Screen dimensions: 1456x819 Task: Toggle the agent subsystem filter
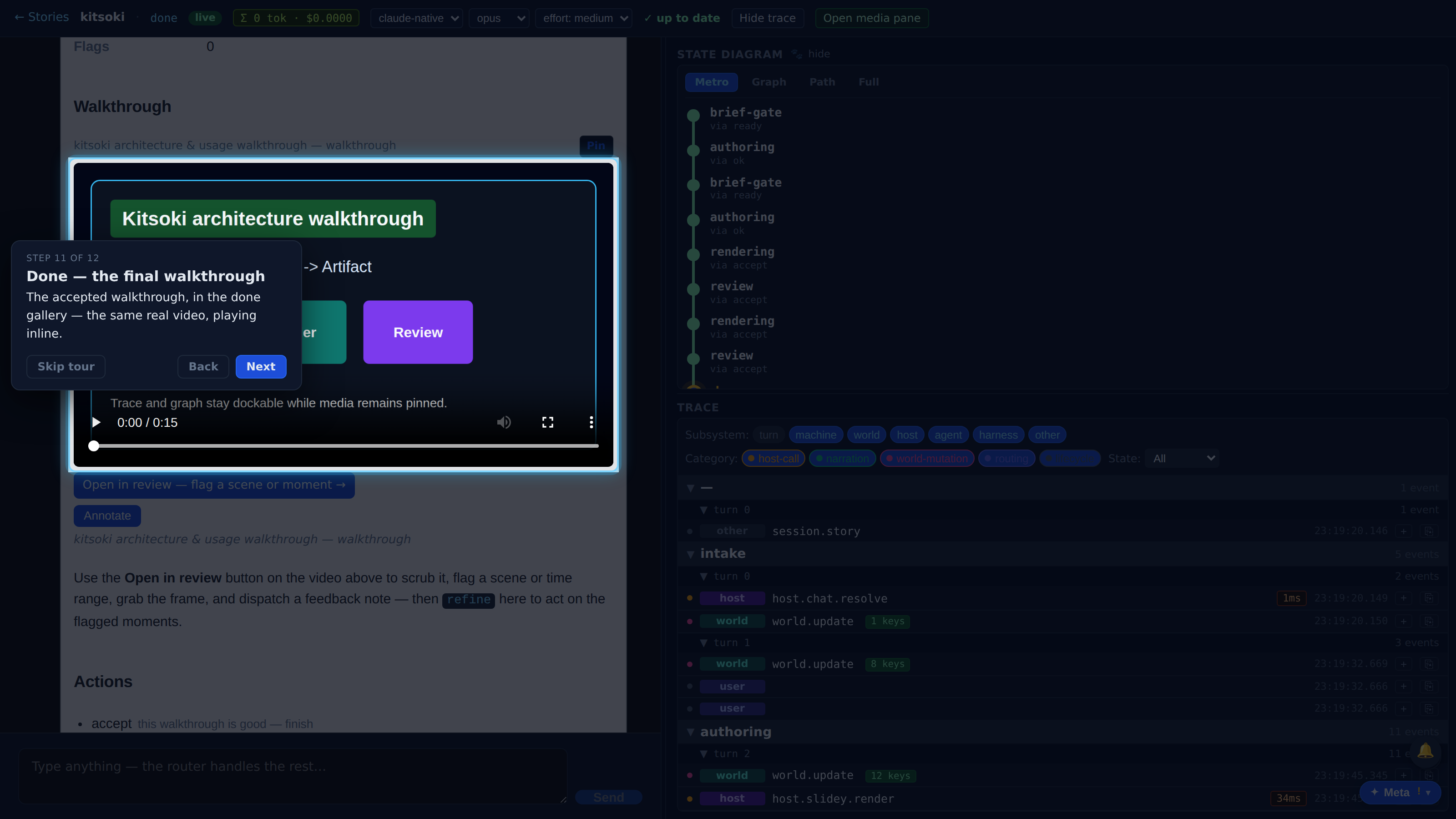(948, 435)
